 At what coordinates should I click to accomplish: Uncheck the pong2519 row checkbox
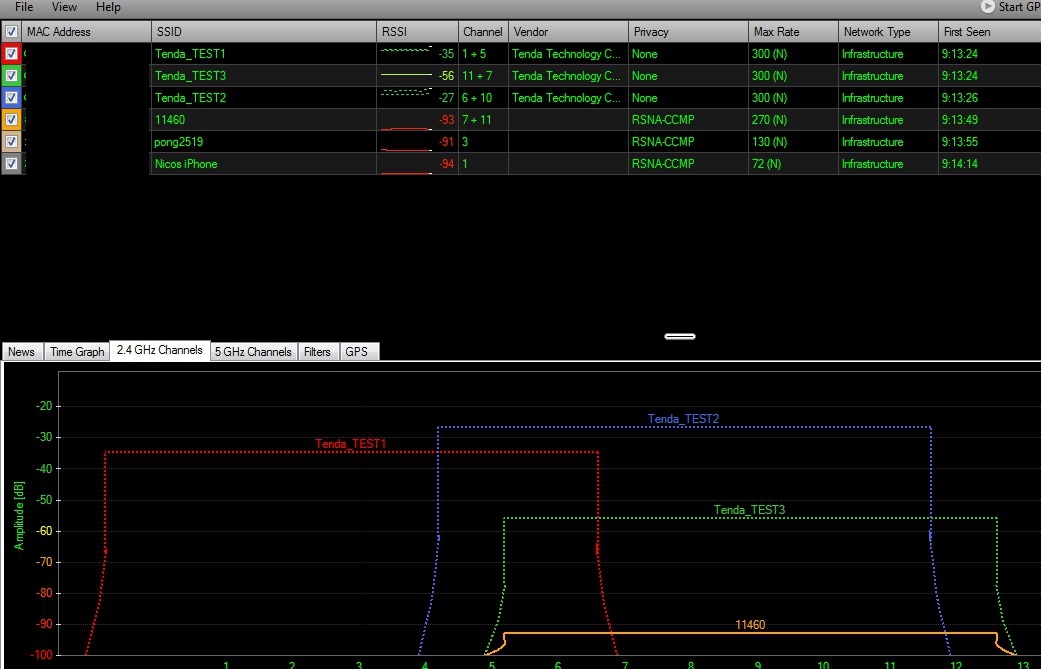coord(11,141)
